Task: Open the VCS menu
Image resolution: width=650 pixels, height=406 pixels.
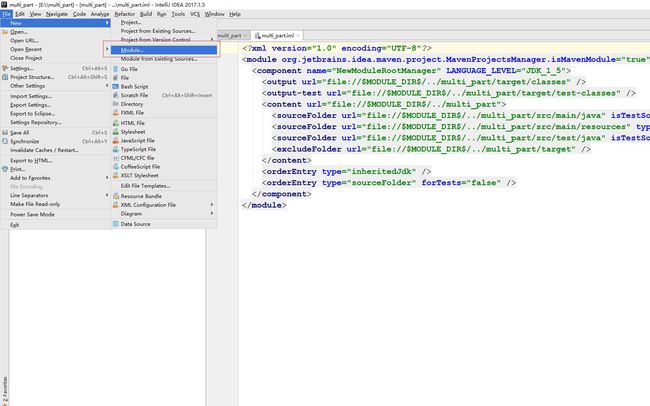Action: pos(195,14)
